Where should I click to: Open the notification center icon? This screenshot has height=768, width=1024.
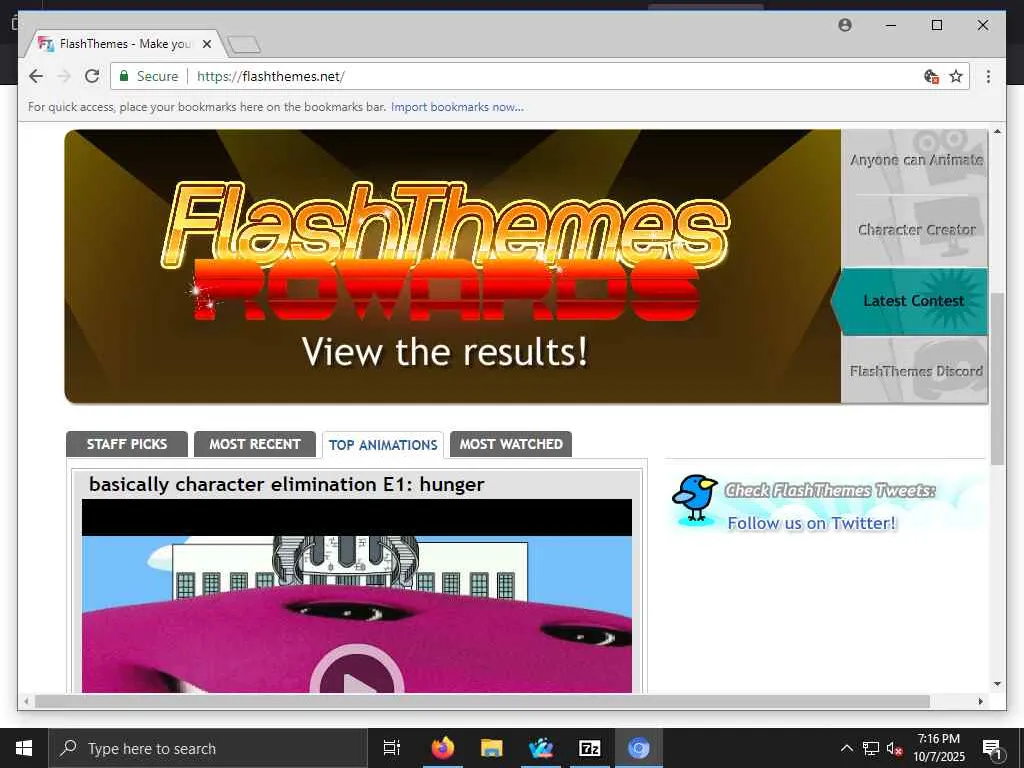coord(992,748)
